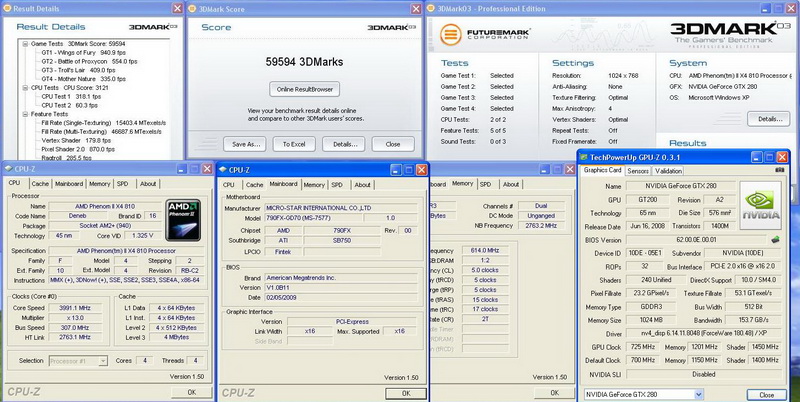Click the Close button in GPU-Z

[766, 395]
